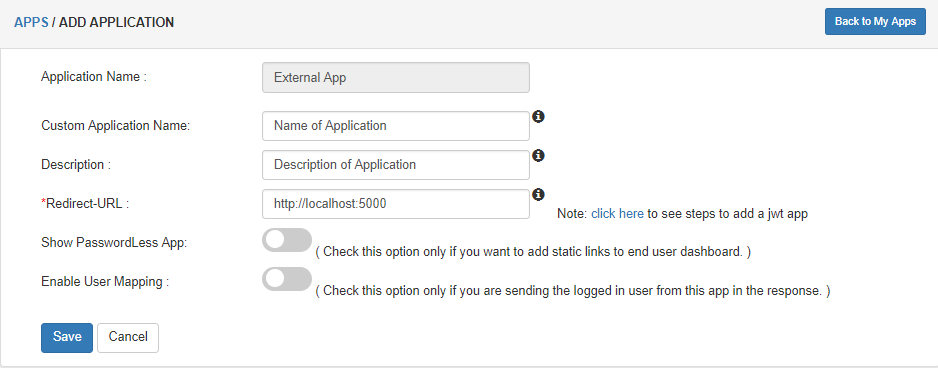Cancel adding the application
The height and width of the screenshot is (368, 938).
128,337
